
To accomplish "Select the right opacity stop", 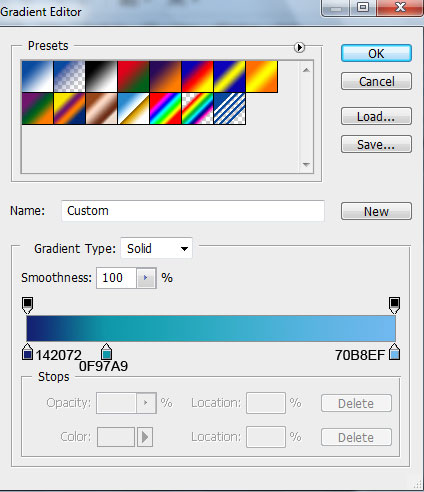I will click(394, 305).
